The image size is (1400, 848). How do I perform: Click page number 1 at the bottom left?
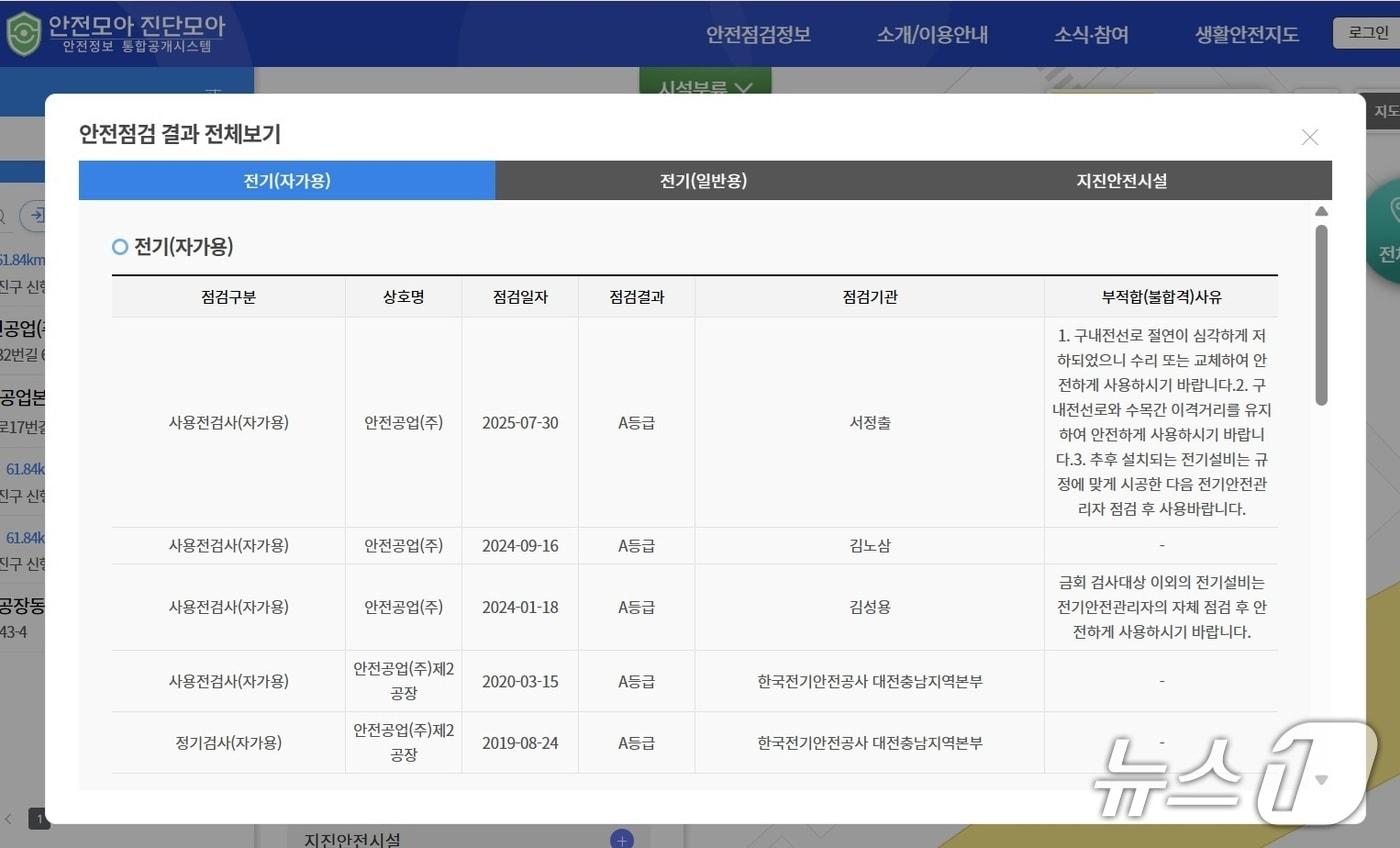pyautogui.click(x=39, y=818)
